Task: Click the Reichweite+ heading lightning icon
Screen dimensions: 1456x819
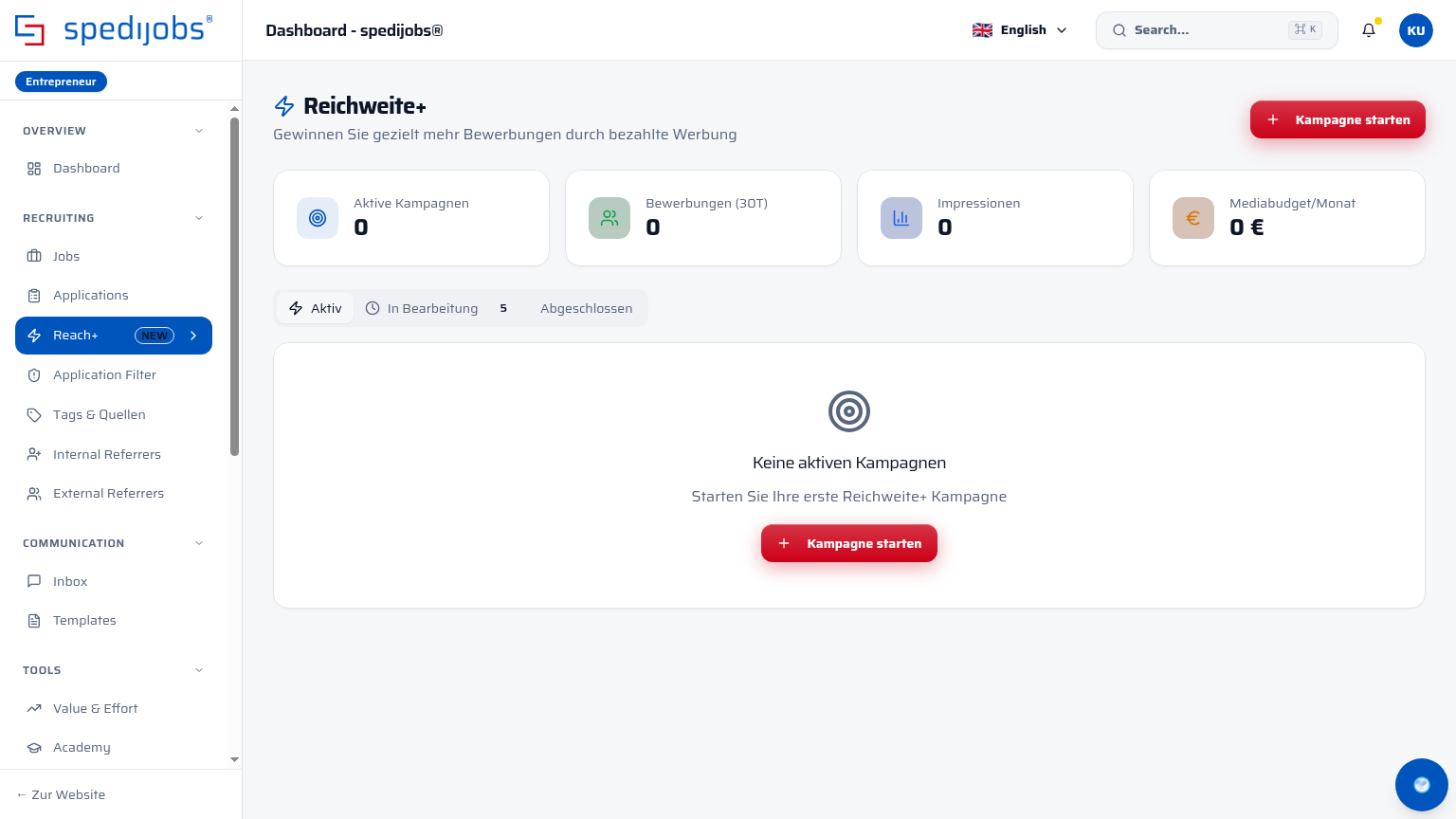Action: click(284, 106)
